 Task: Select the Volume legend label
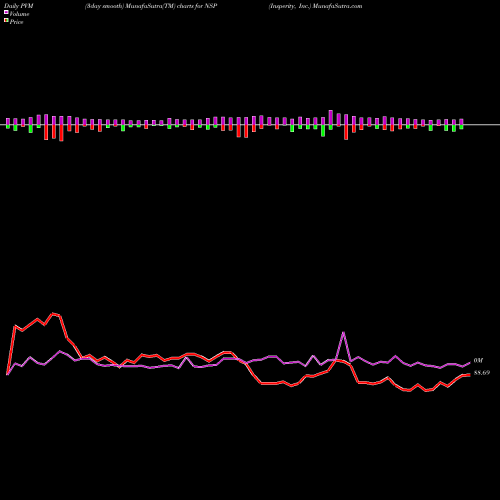pos(19,14)
